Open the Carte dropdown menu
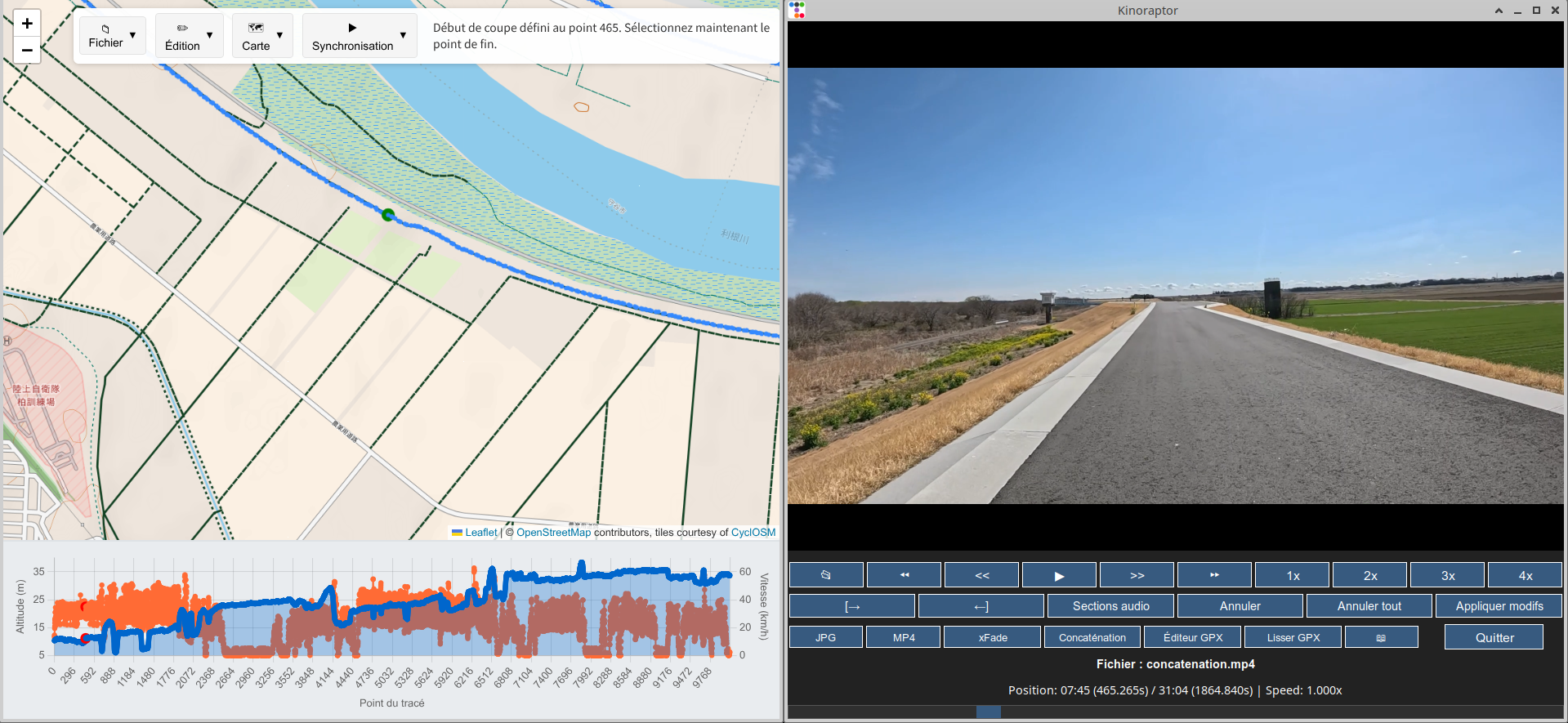1568x723 pixels. pyautogui.click(x=262, y=36)
